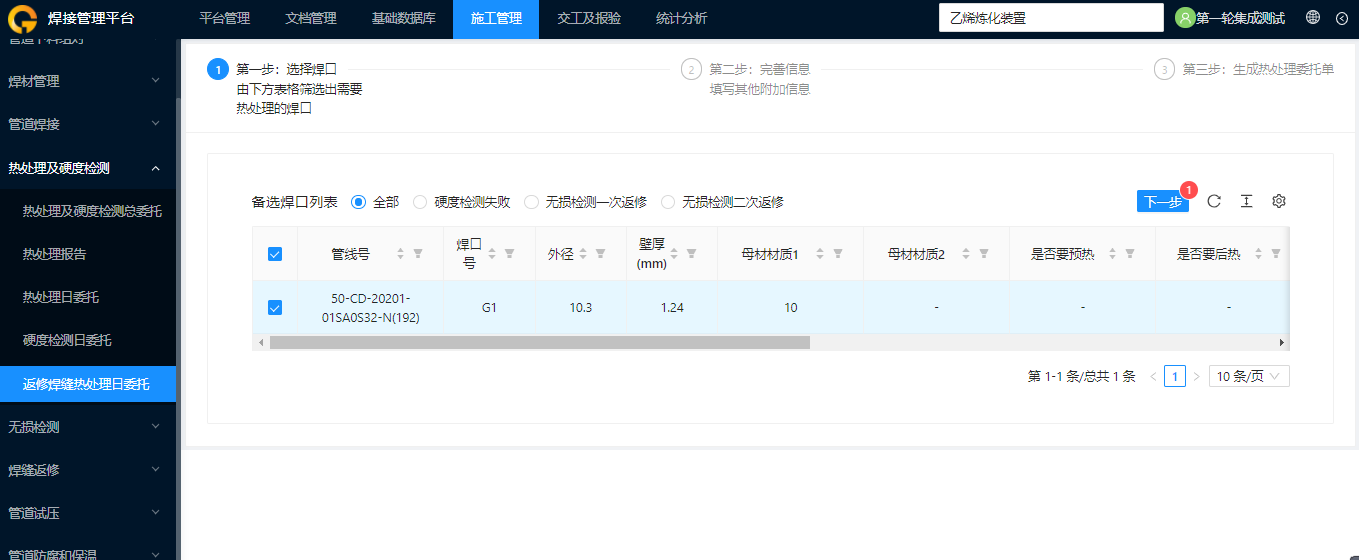1359x560 pixels.
Task: Open the 文档管理 top menu
Action: [x=311, y=18]
